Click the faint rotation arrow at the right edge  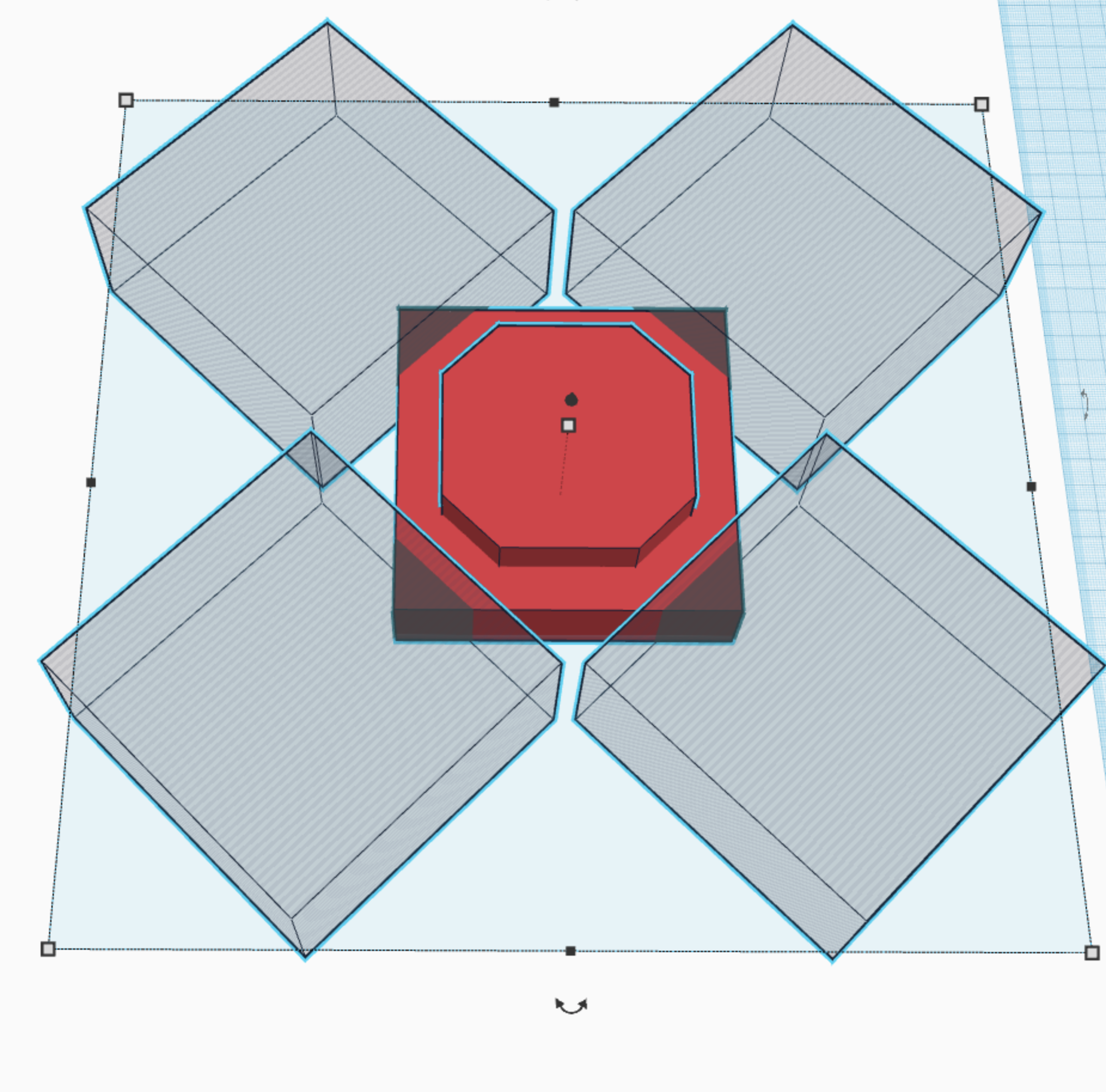[1085, 404]
